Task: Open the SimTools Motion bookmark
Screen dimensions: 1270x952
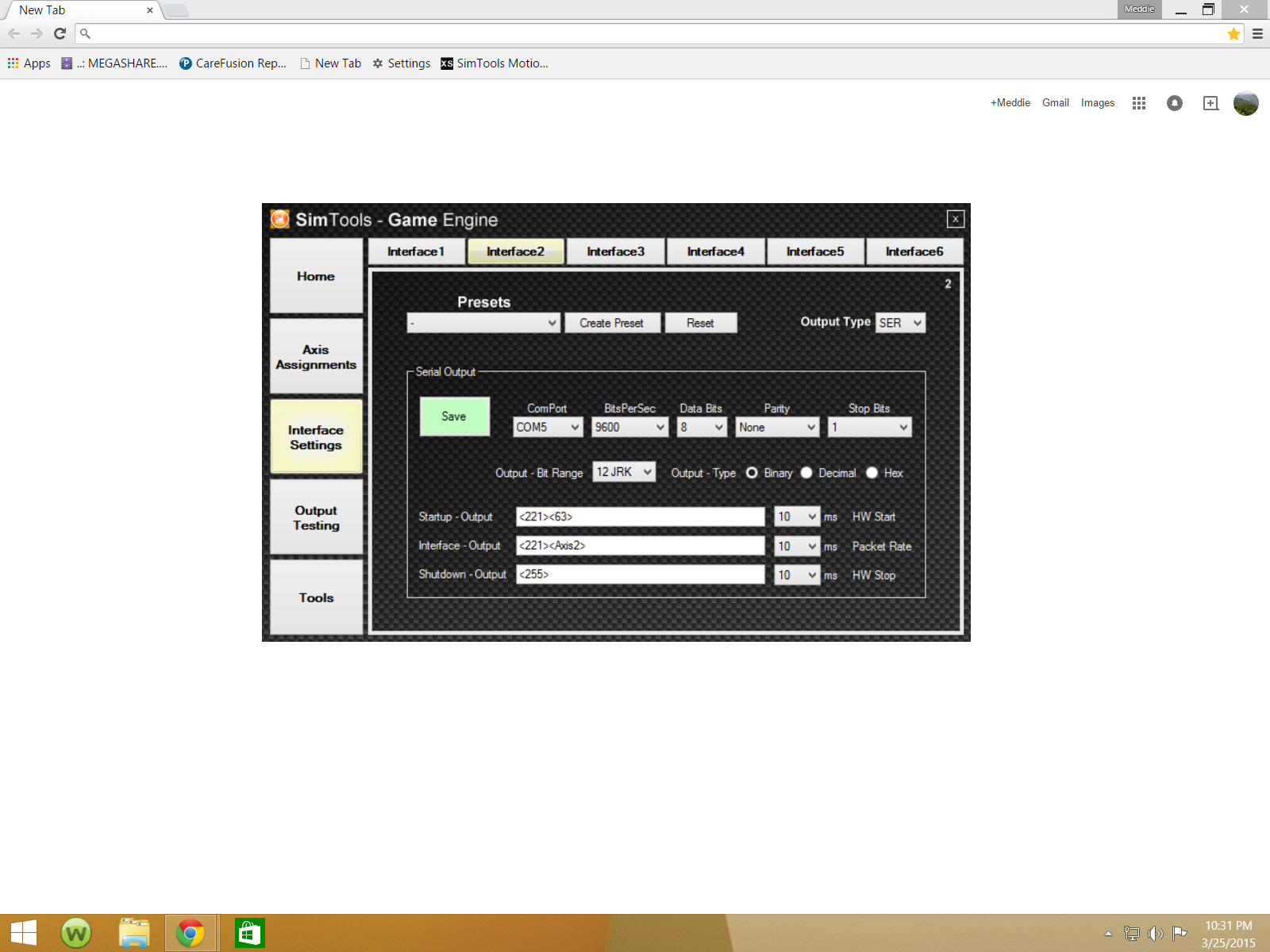Action: 495,63
